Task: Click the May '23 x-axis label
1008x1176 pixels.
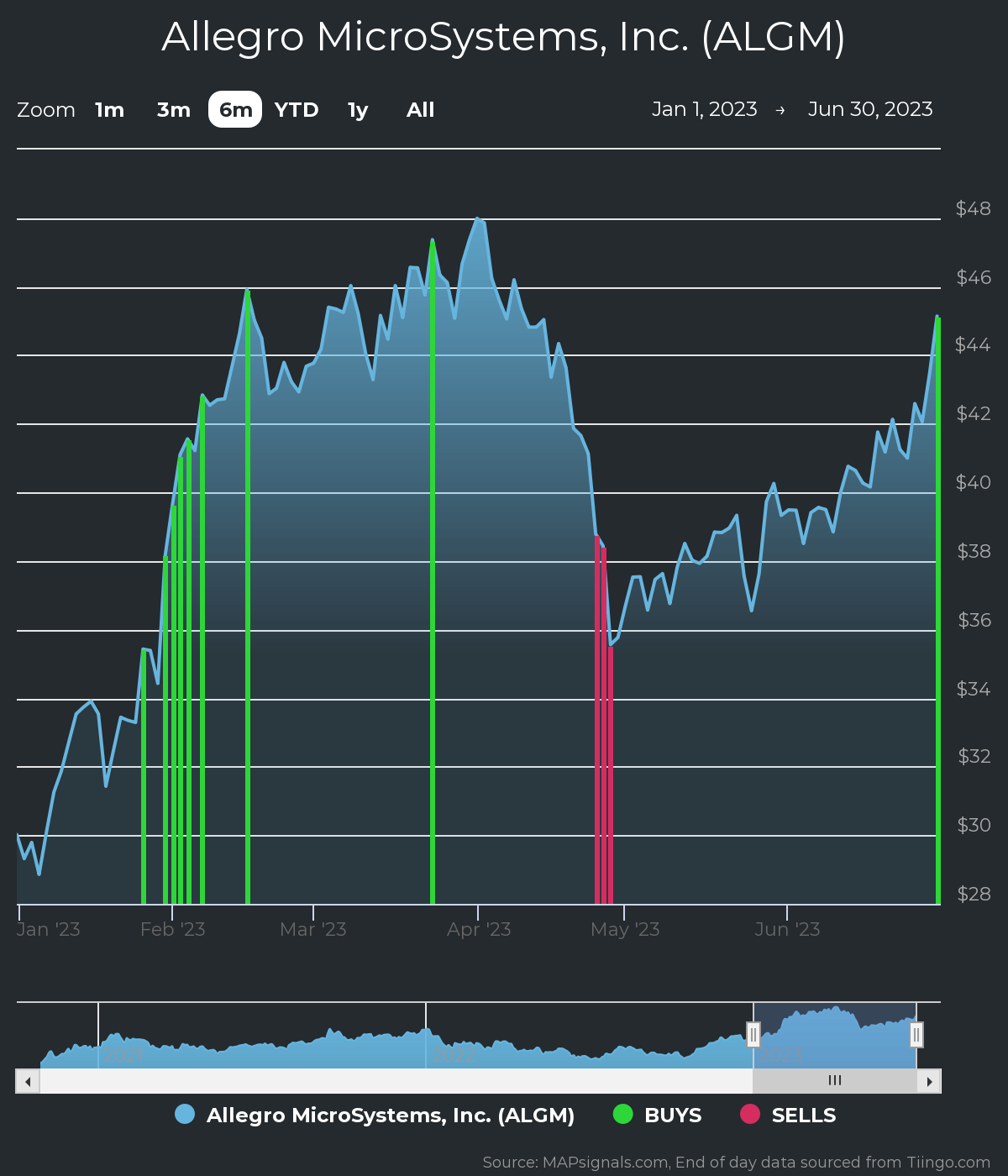Action: coord(625,929)
